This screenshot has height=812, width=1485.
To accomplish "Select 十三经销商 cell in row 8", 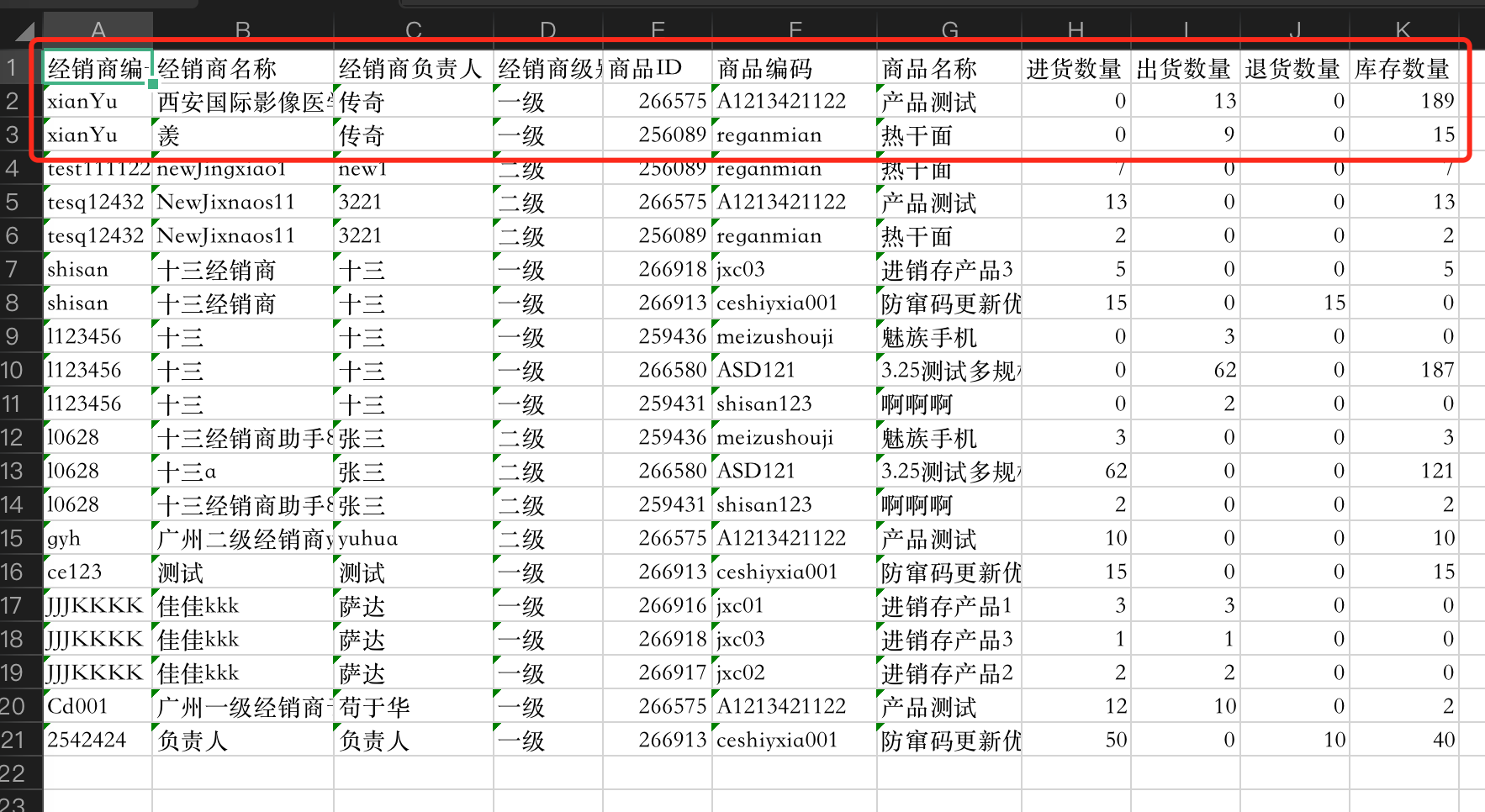I will [243, 303].
